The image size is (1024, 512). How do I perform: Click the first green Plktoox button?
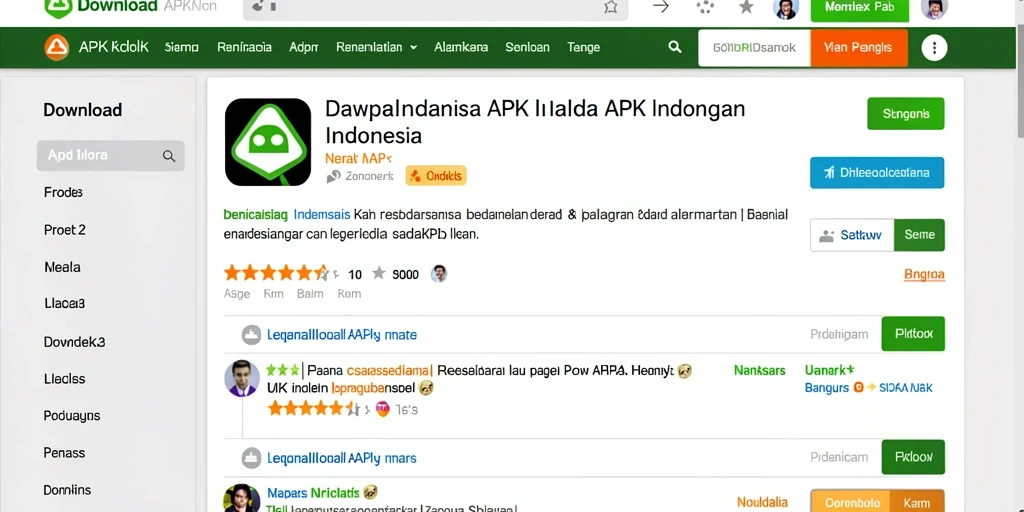click(x=913, y=334)
